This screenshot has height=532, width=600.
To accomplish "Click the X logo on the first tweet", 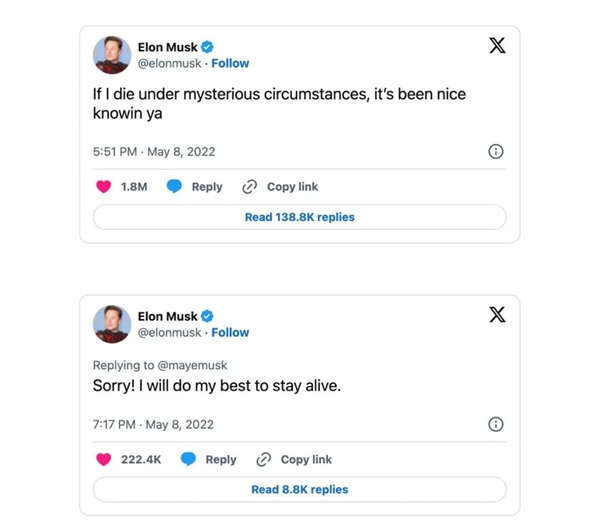I will [x=496, y=45].
